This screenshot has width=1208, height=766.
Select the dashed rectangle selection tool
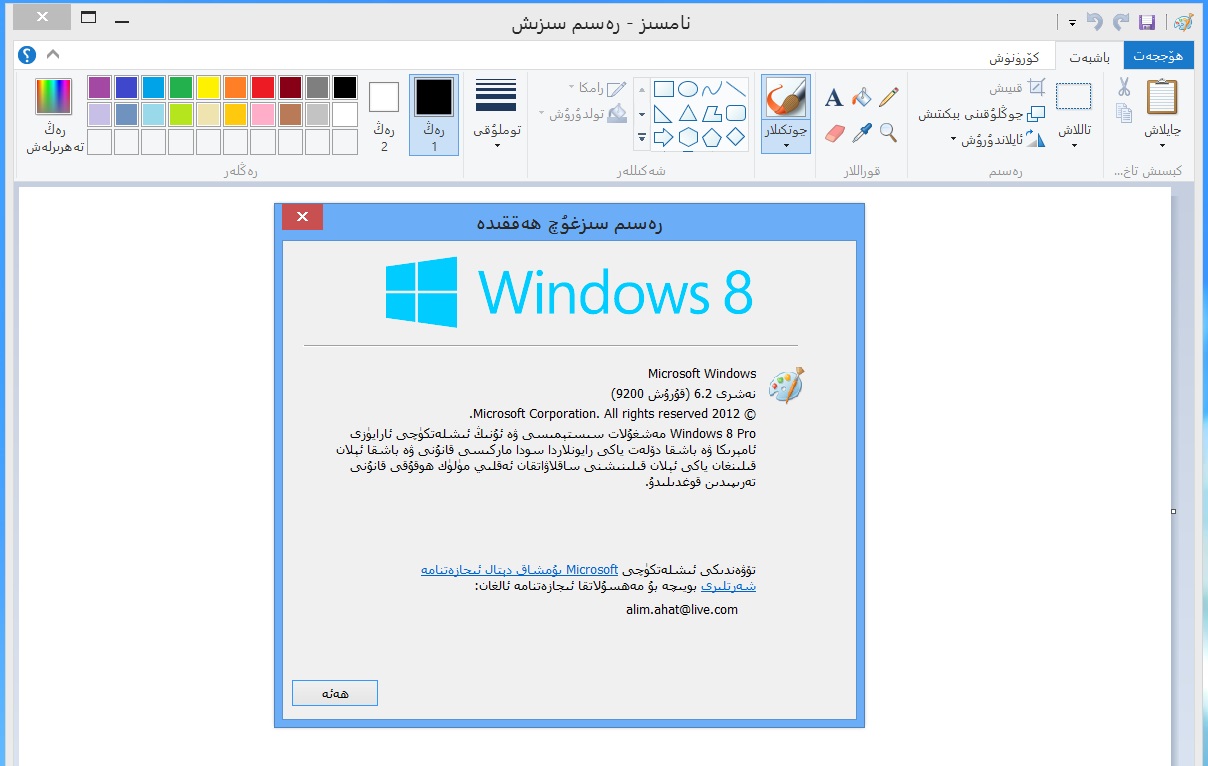(x=1074, y=96)
